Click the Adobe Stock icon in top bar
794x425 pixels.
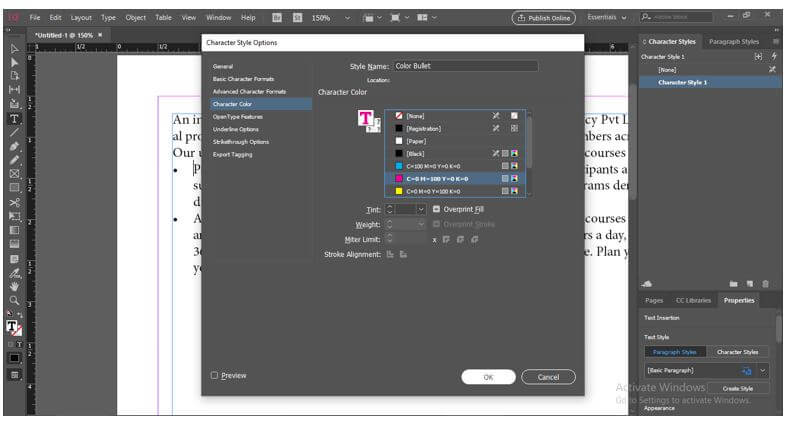(x=298, y=18)
